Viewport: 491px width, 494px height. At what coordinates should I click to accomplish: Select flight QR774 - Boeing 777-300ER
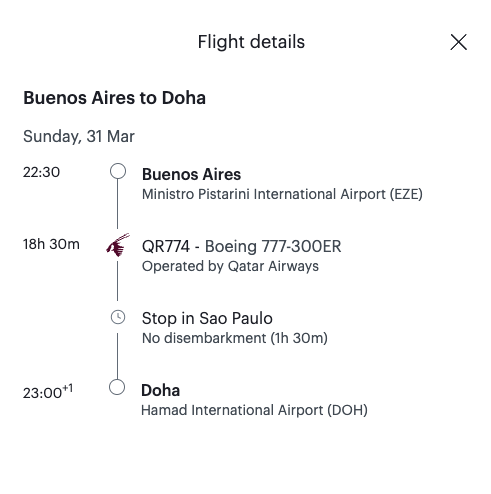(241, 246)
